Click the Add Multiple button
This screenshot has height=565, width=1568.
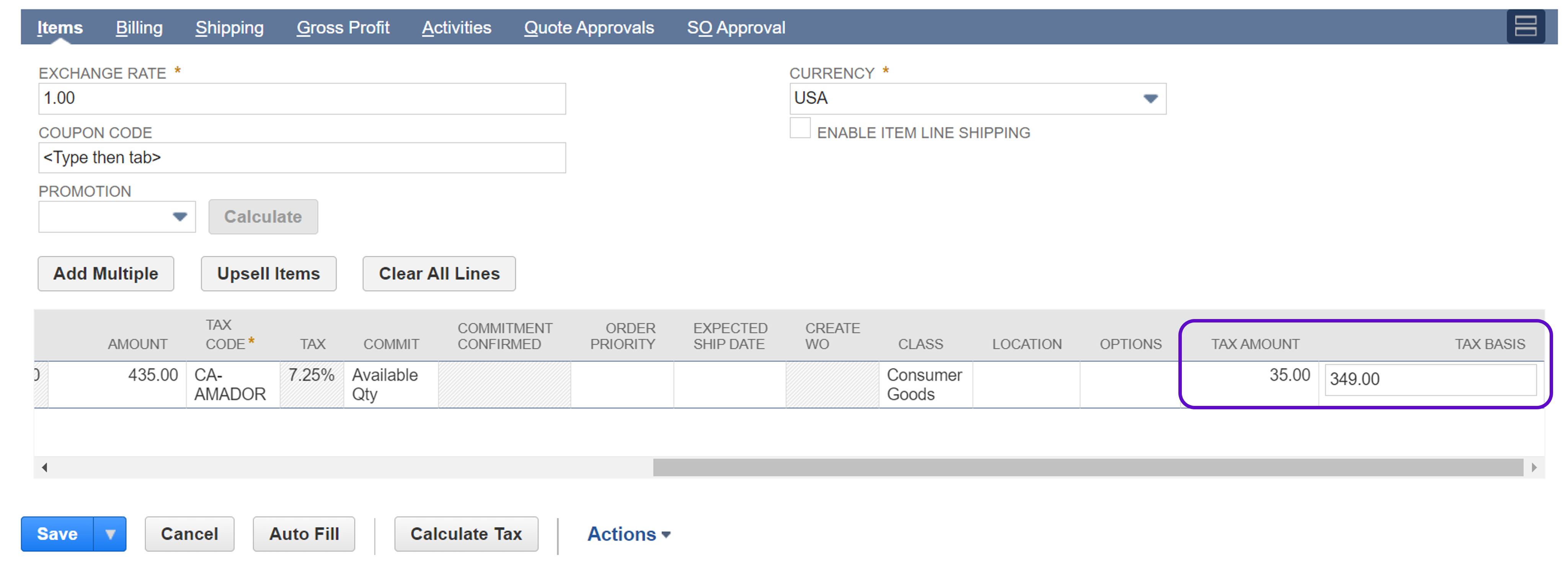coord(106,274)
